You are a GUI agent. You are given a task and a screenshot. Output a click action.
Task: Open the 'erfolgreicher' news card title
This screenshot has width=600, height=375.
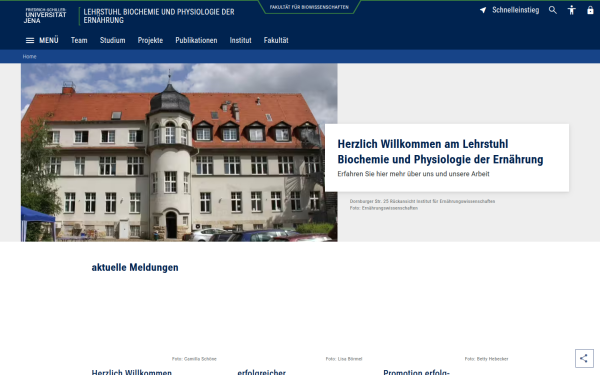(261, 372)
